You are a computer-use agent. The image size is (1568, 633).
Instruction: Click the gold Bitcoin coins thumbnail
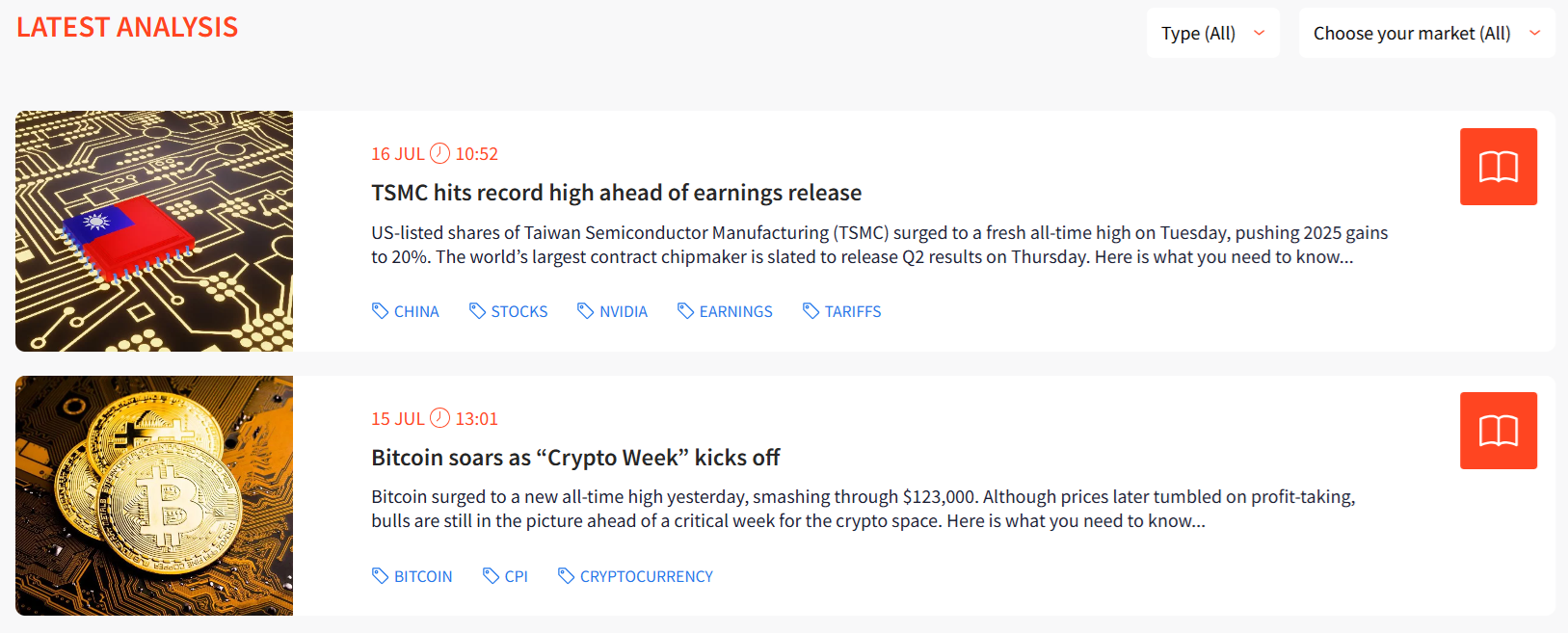[x=154, y=495]
